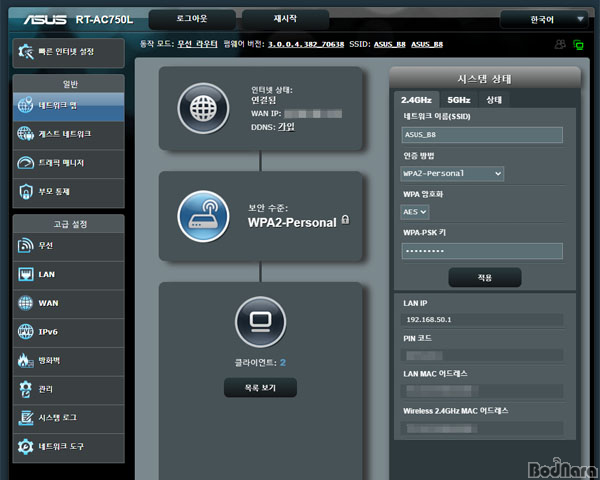Open the LAN port icon in sidebar
Screen dimensions: 600x480
pos(25,274)
